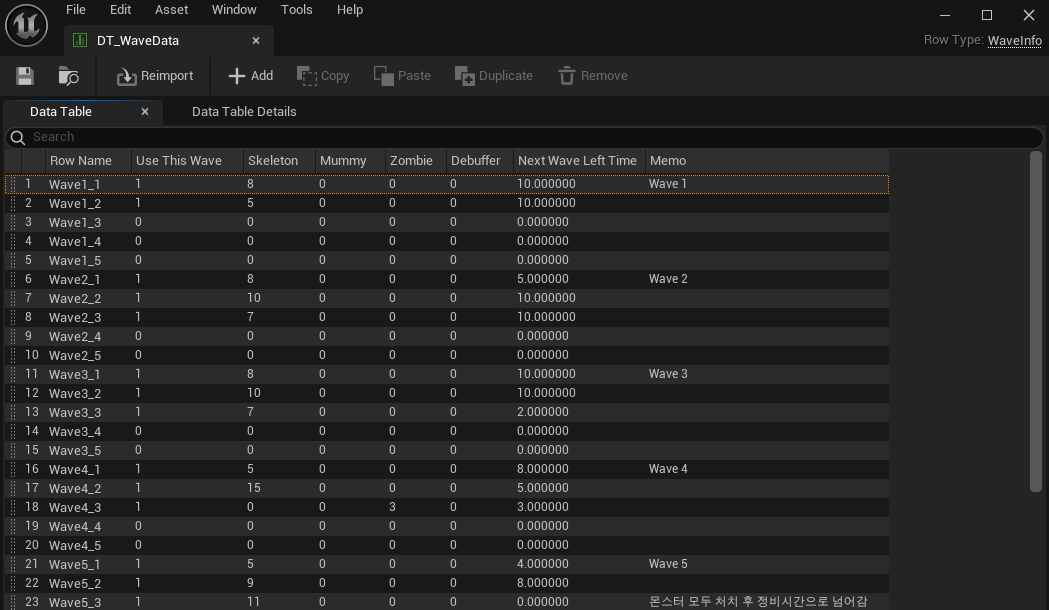This screenshot has width=1049, height=610.
Task: Open the File menu
Action: [76, 9]
